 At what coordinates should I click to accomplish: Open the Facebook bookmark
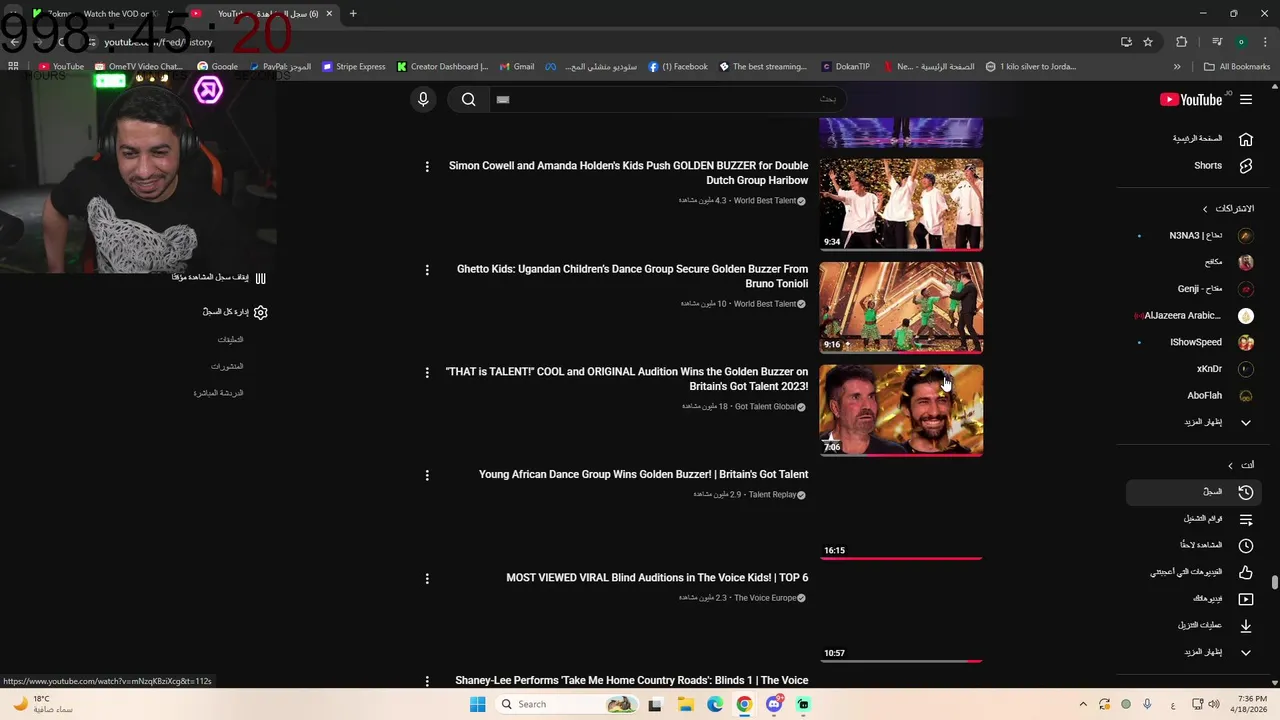pos(678,67)
